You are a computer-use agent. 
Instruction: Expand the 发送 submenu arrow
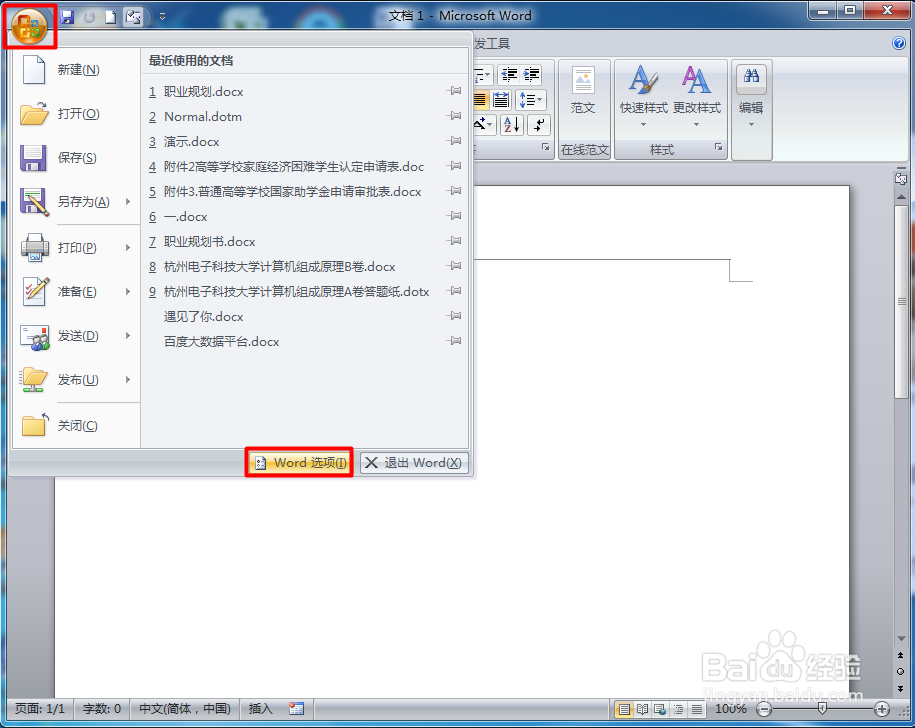point(128,336)
